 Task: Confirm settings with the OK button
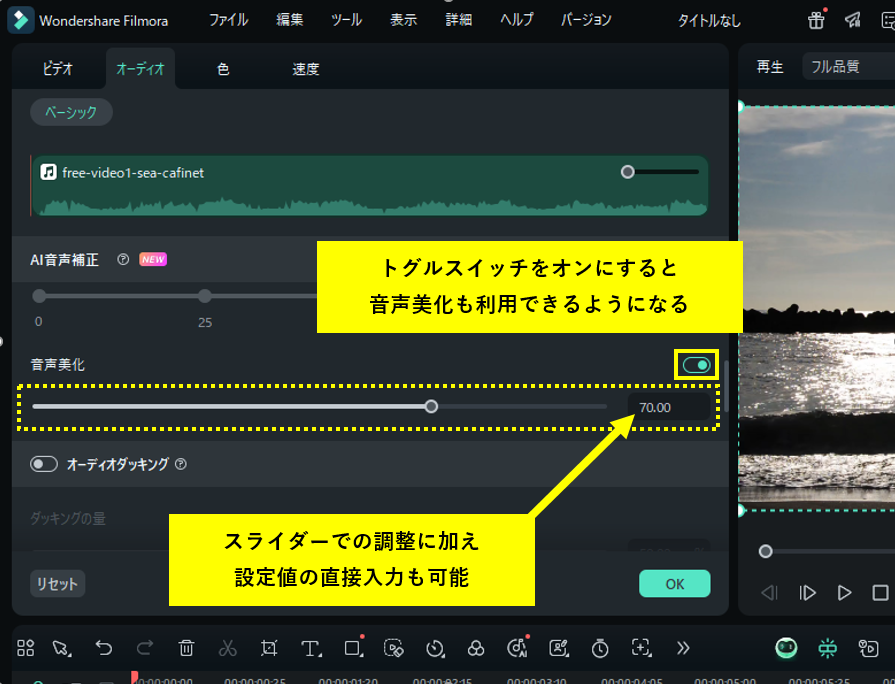click(674, 583)
